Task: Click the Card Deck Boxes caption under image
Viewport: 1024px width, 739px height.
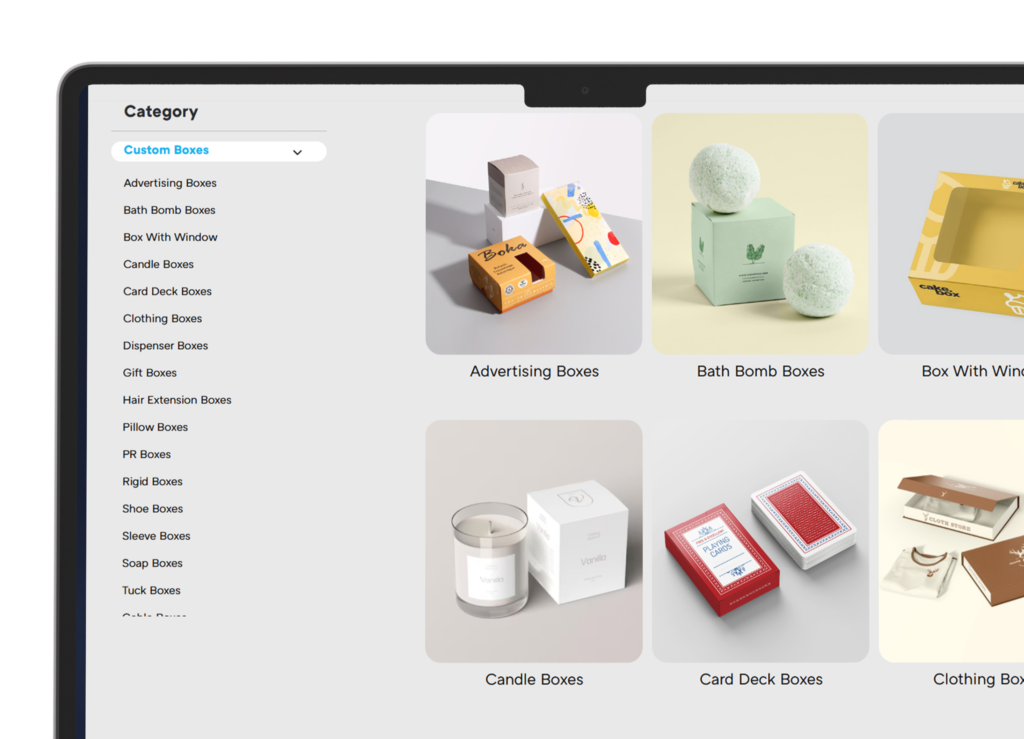Action: (x=761, y=680)
